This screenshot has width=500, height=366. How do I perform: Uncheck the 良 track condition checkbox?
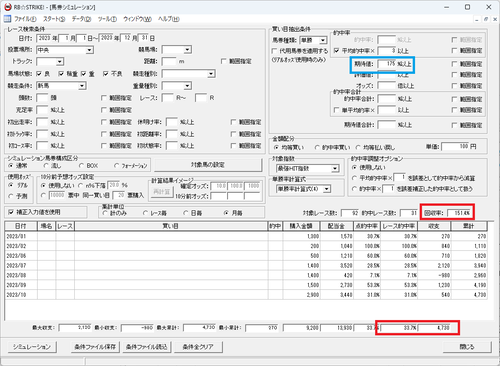(x=39, y=74)
